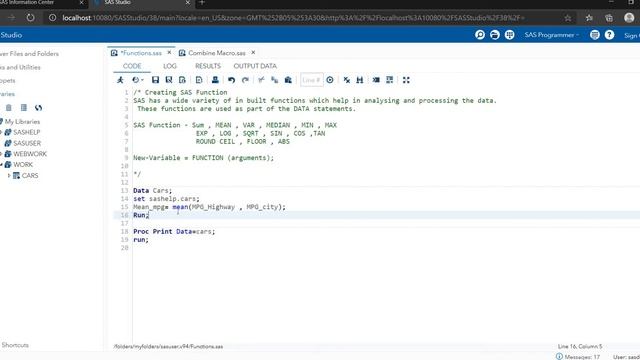Screen dimensions: 640x360
Task: Select the SASUSER library
Action: (x=27, y=143)
